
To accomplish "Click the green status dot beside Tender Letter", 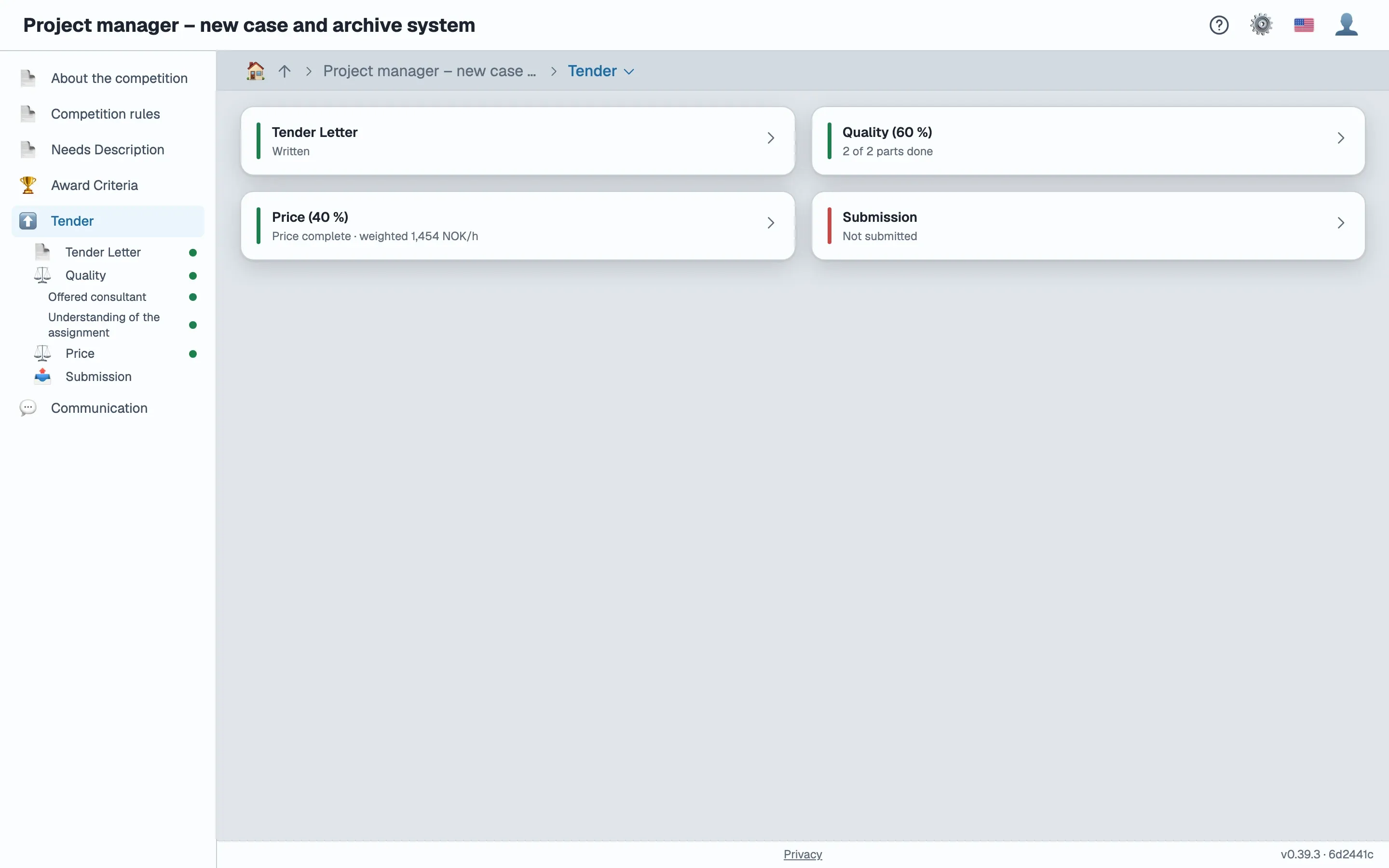I will coord(193,253).
